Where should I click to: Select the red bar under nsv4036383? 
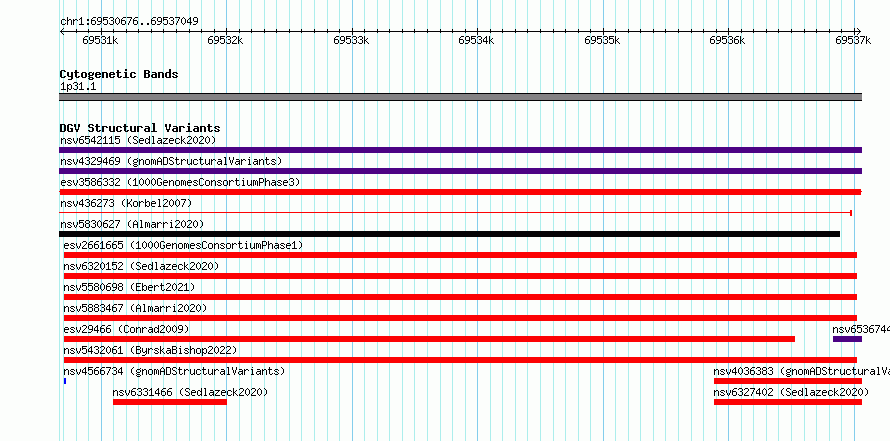[x=788, y=381]
